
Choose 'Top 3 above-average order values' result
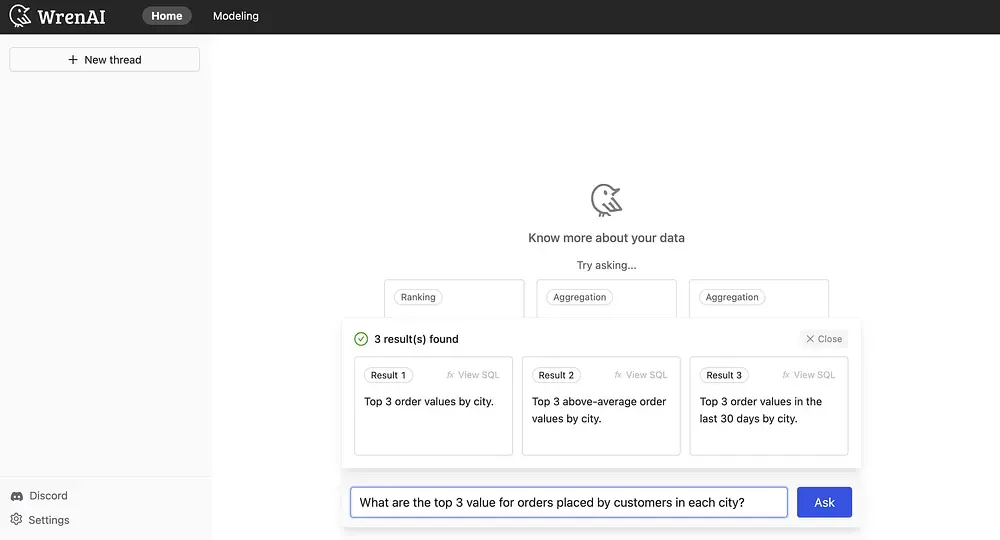[x=600, y=410]
